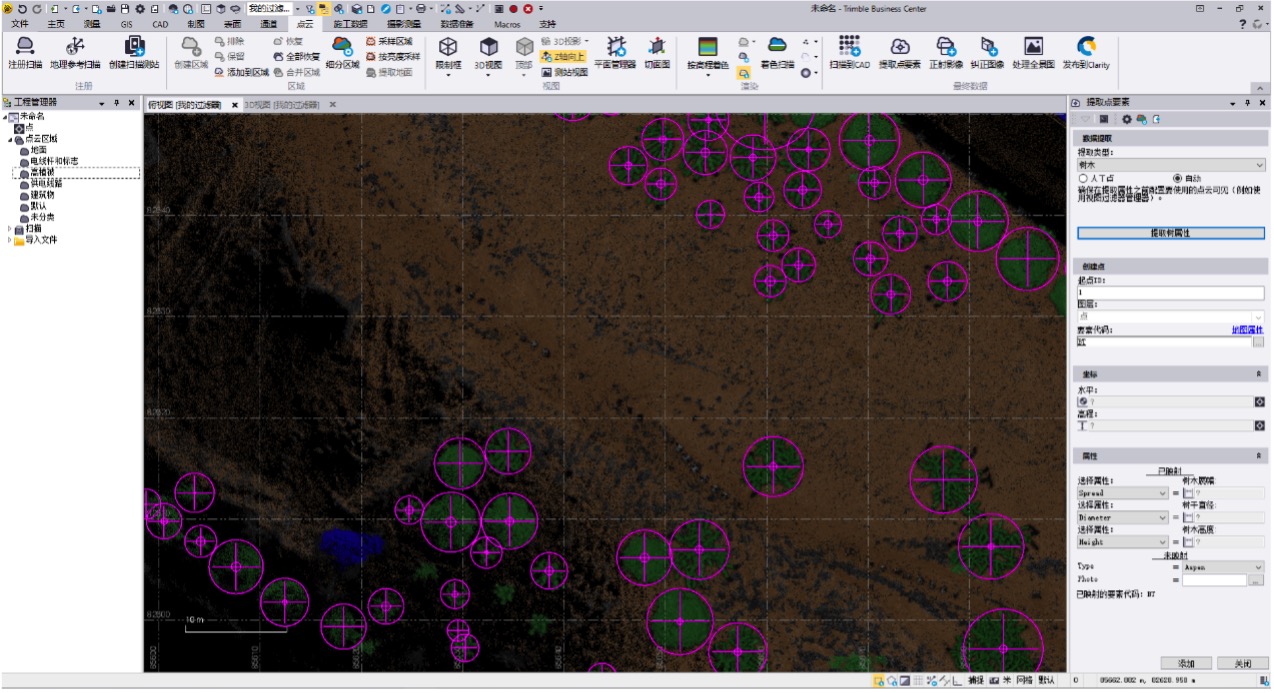
Task: Click the Photo browse ellipsis button
Action: click(1257, 580)
